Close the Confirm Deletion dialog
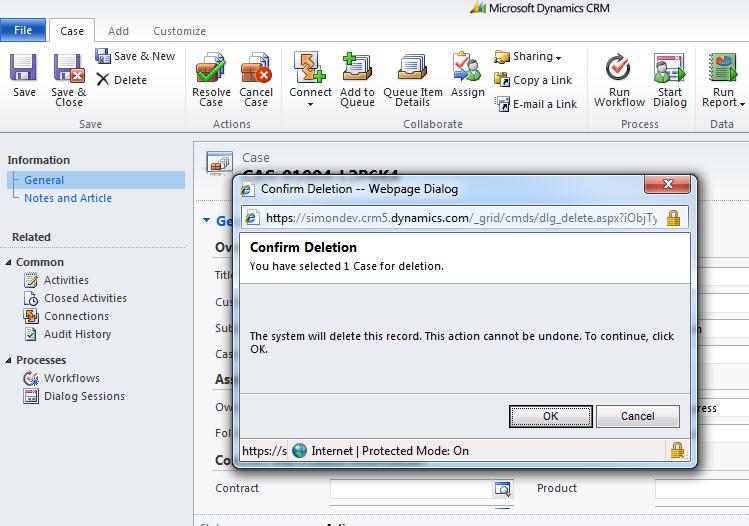 667,184
